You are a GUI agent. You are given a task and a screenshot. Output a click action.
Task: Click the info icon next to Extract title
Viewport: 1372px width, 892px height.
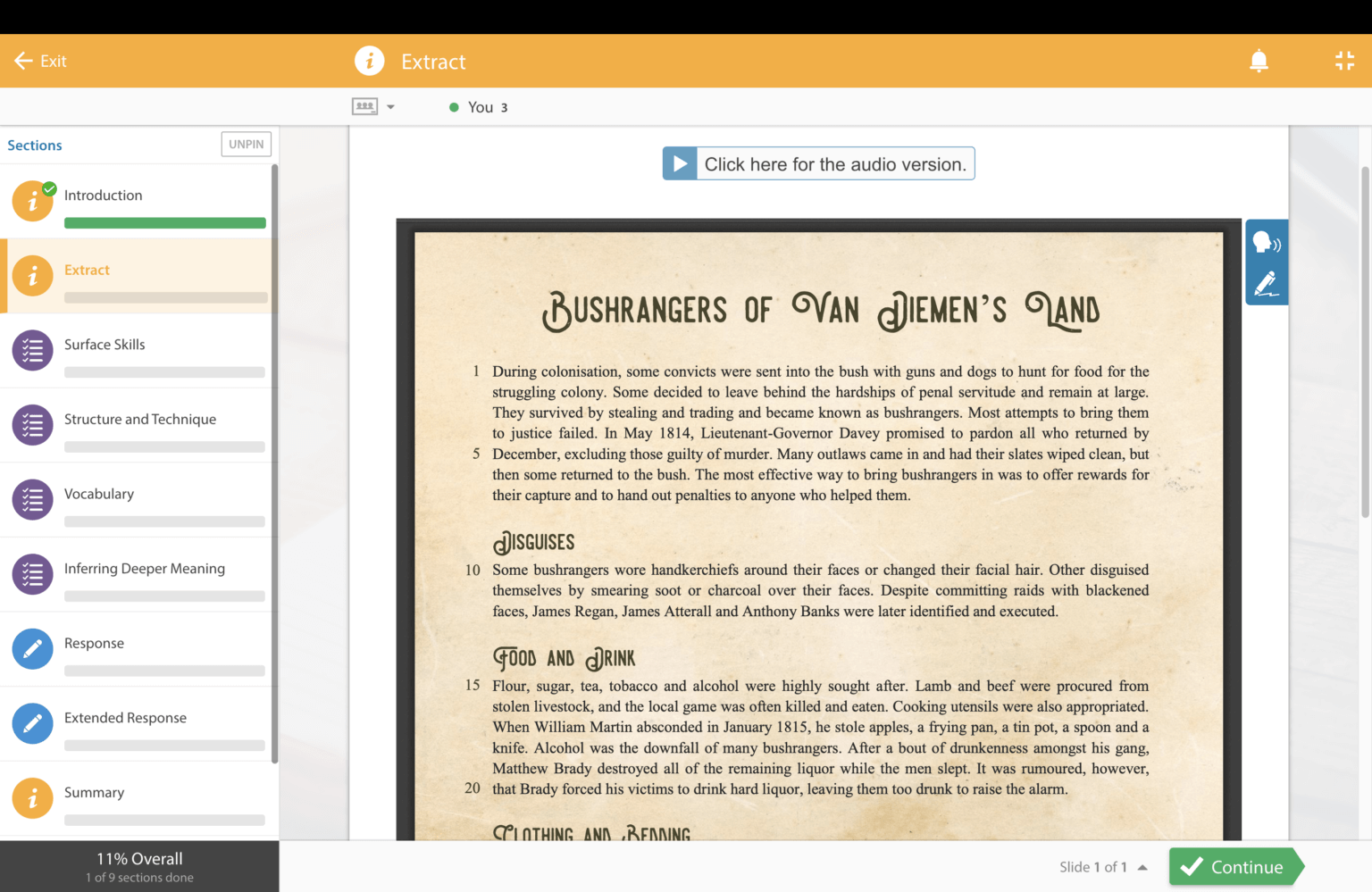(370, 61)
